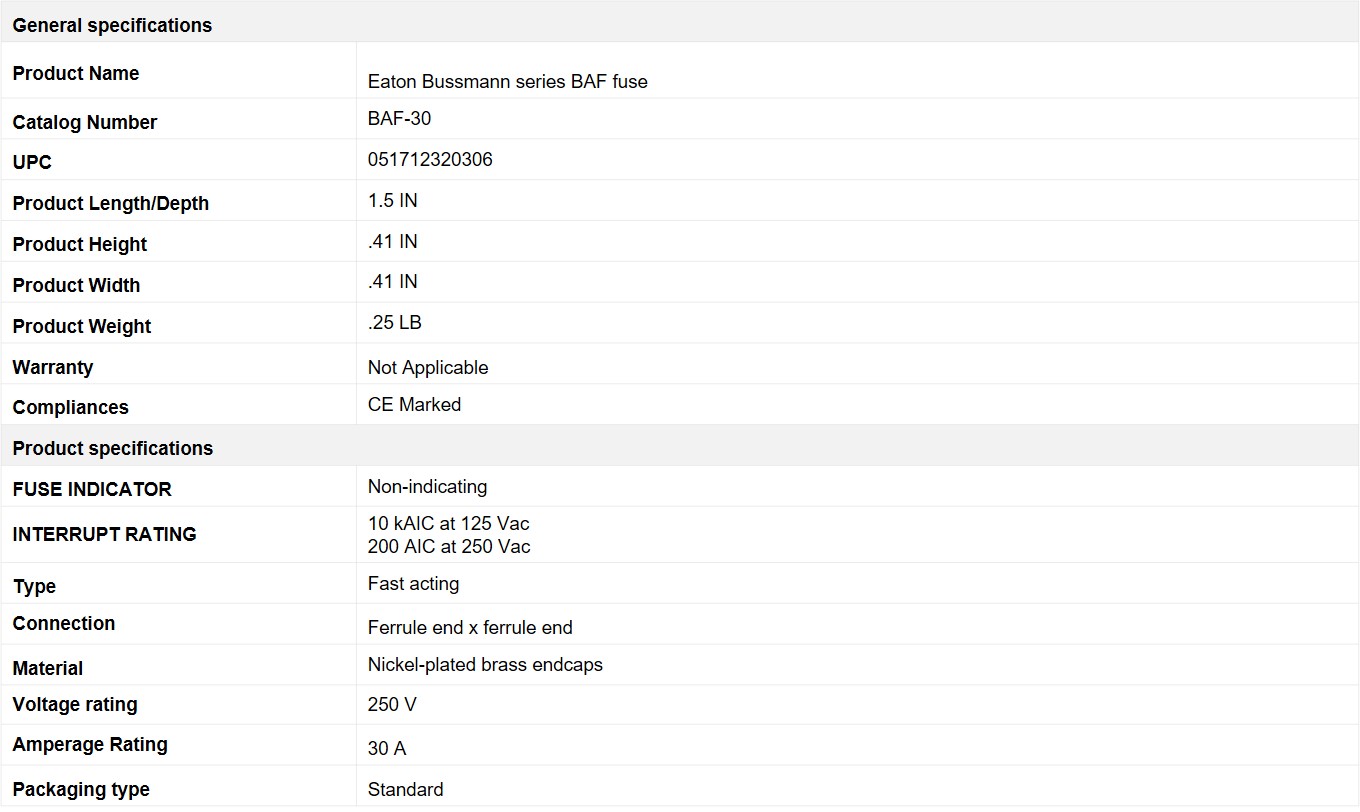Click the CE Marked compliance value
This screenshot has width=1360, height=812.
point(414,404)
